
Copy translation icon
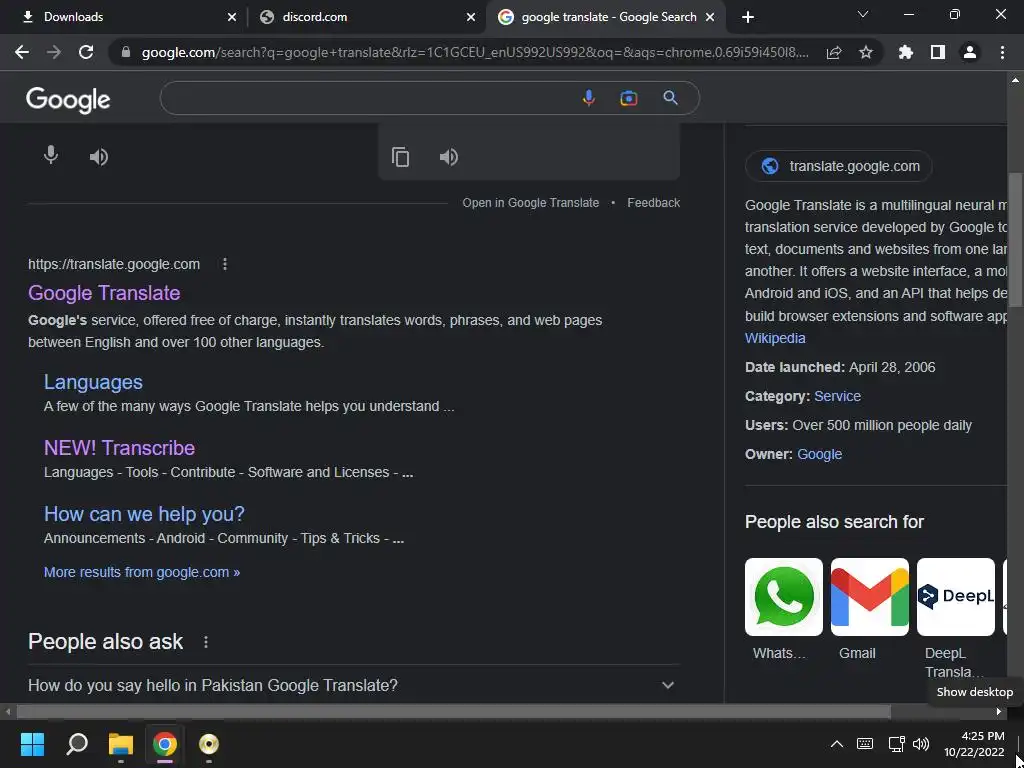400,157
